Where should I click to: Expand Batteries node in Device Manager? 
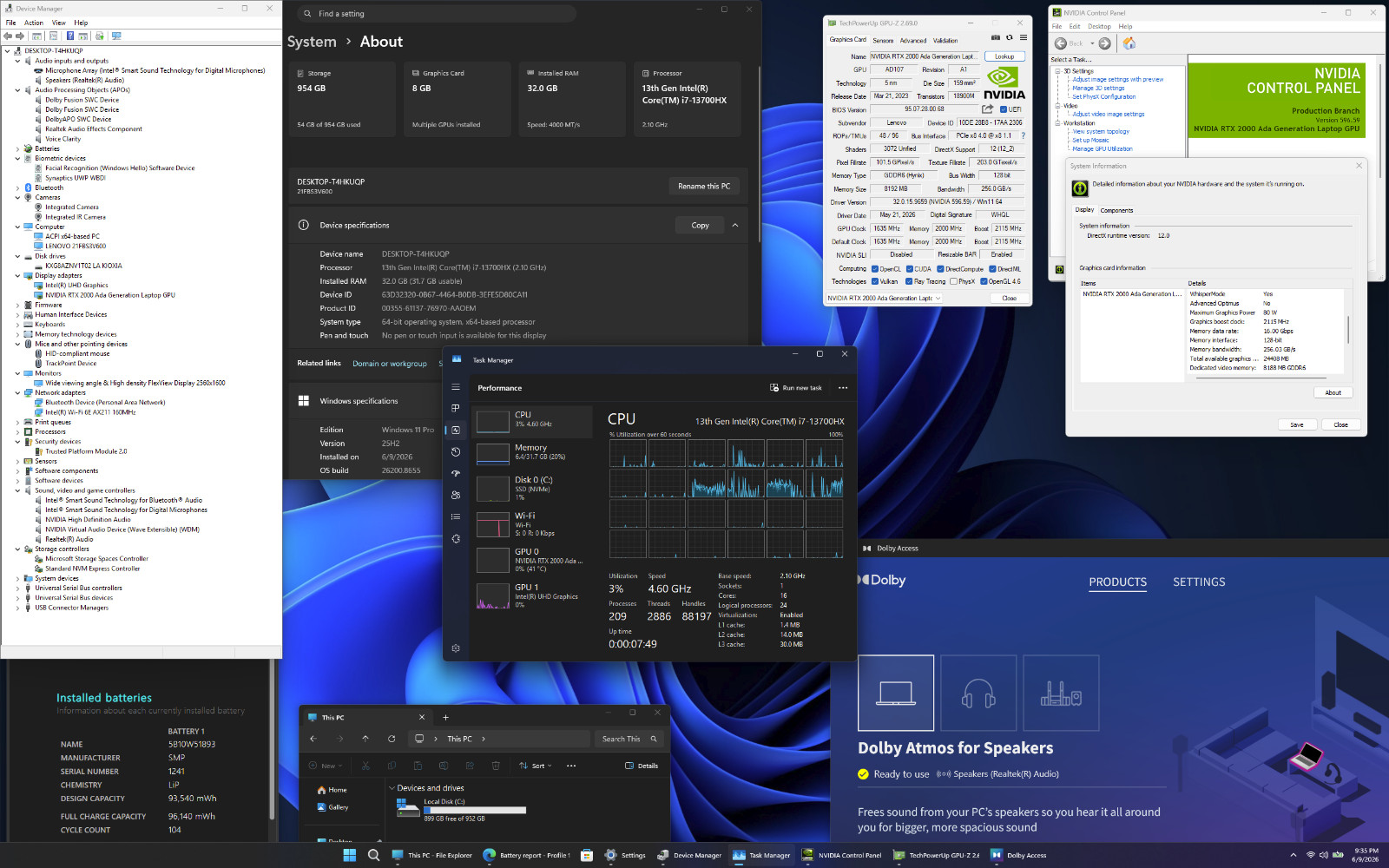click(17, 148)
